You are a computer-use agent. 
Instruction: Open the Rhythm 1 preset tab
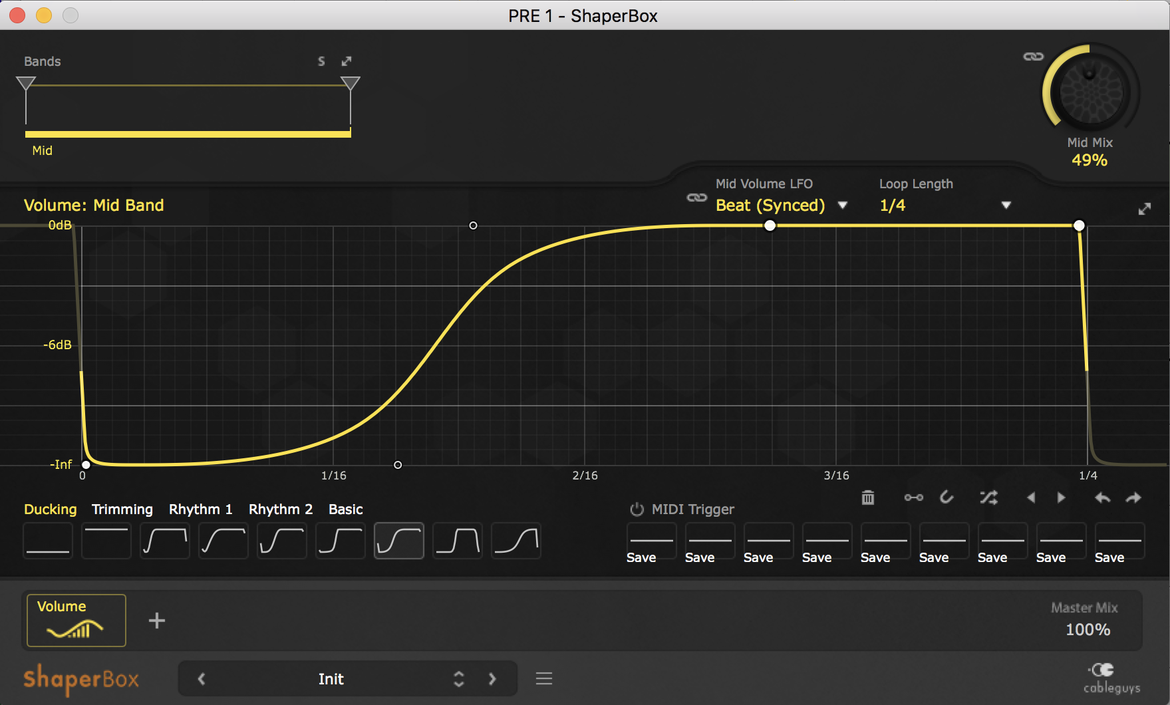(201, 510)
